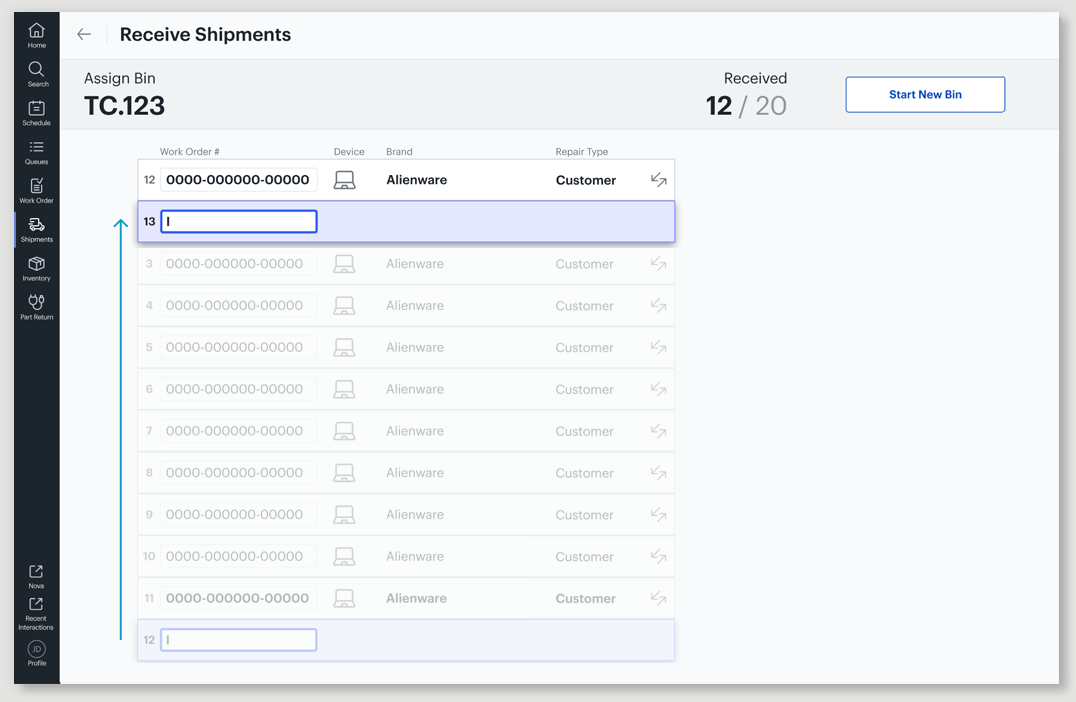The image size is (1076, 702).
Task: Click Alienware brand in top row 12
Action: (x=417, y=180)
